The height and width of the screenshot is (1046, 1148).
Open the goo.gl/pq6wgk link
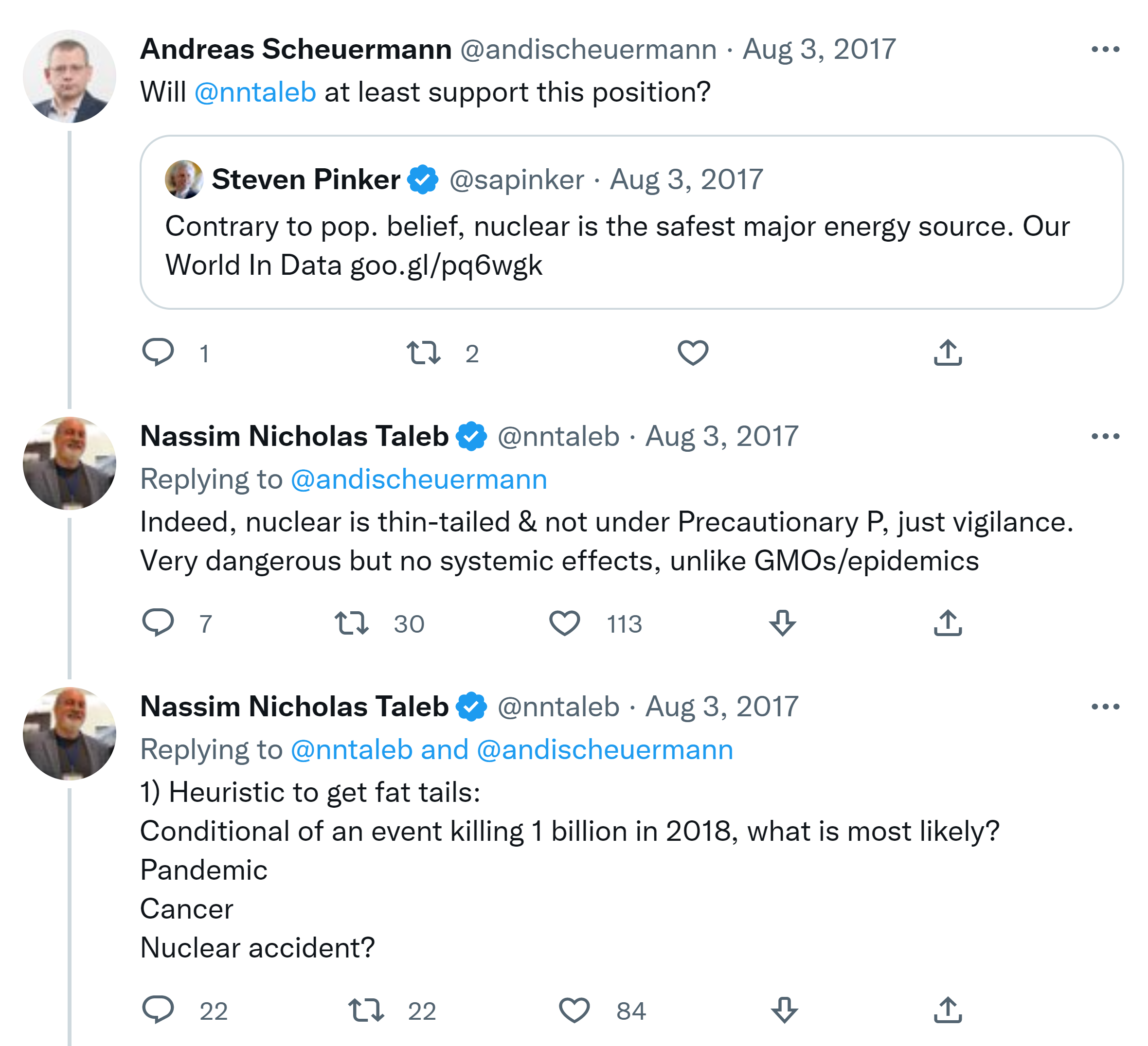(x=446, y=266)
